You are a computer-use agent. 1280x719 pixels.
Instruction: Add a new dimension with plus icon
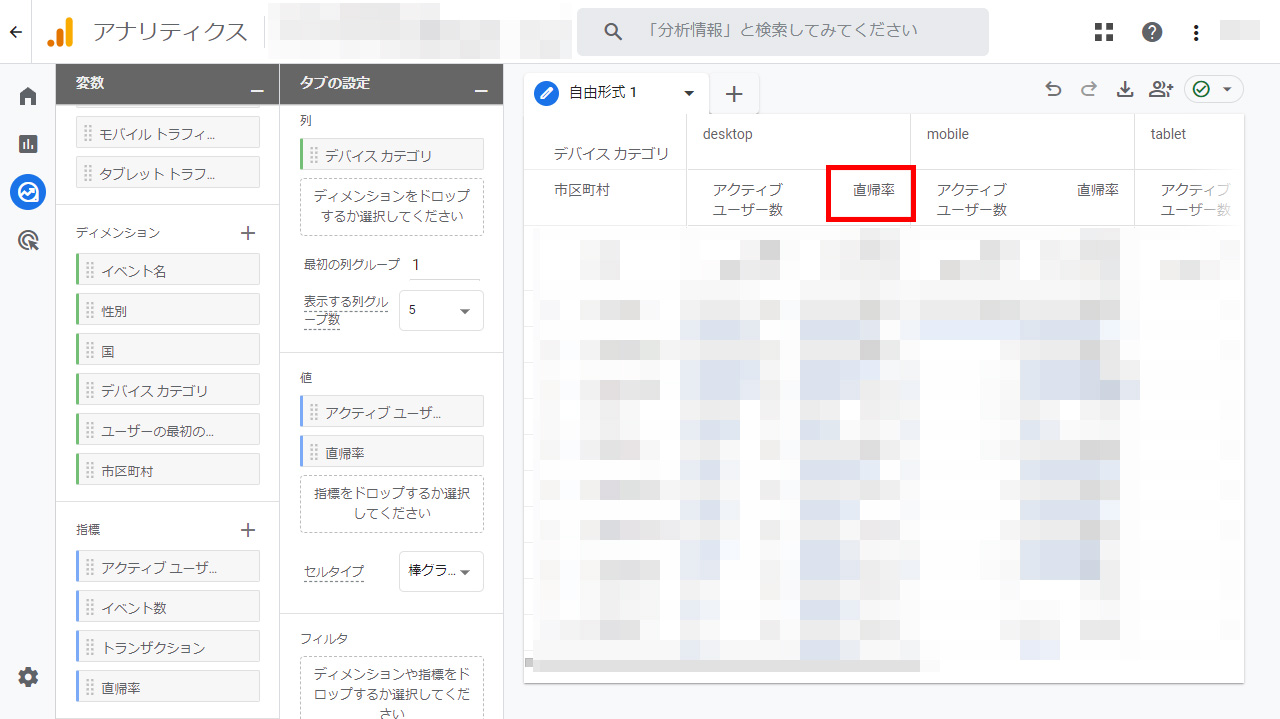[248, 233]
